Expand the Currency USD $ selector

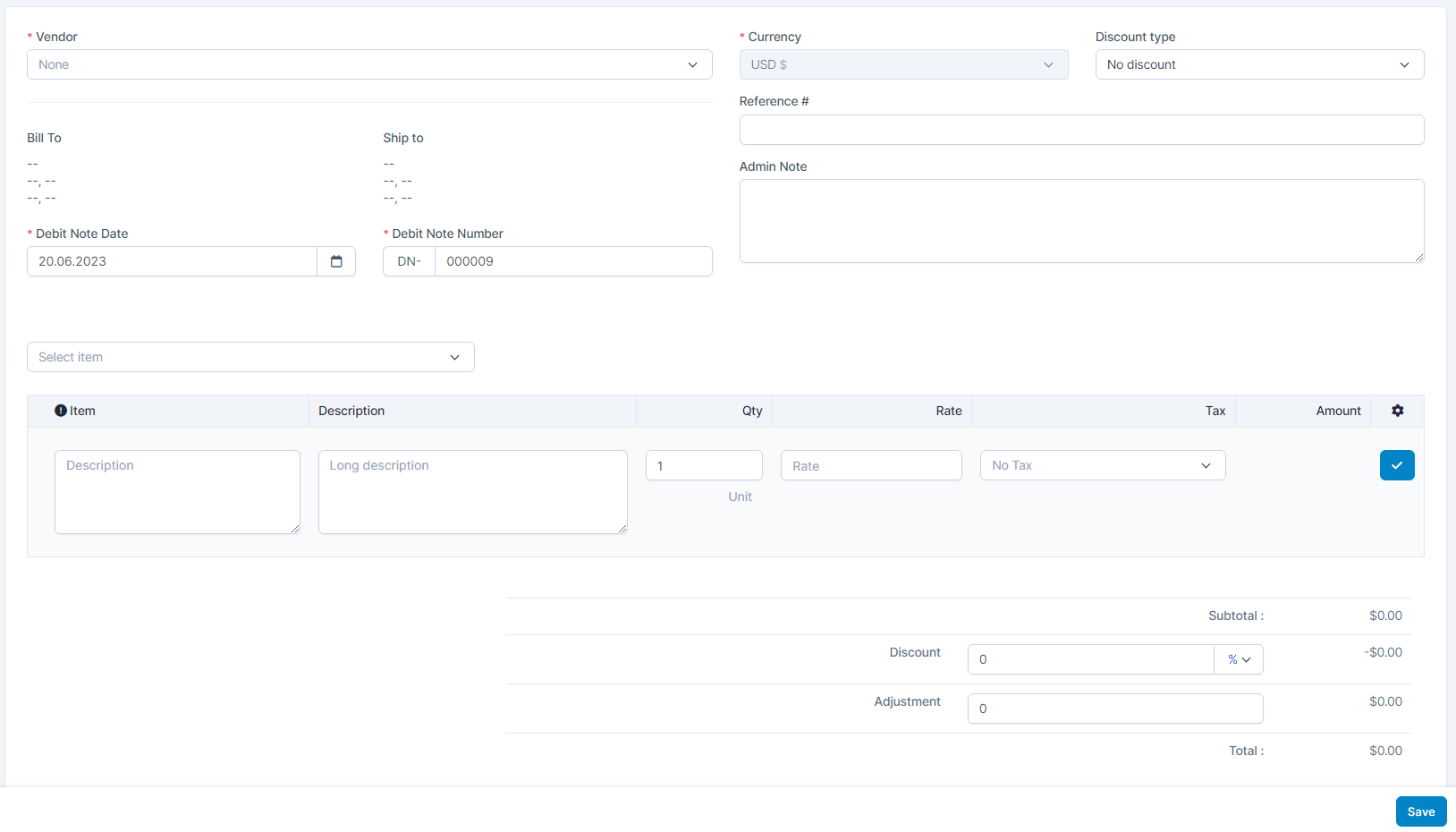pos(903,64)
